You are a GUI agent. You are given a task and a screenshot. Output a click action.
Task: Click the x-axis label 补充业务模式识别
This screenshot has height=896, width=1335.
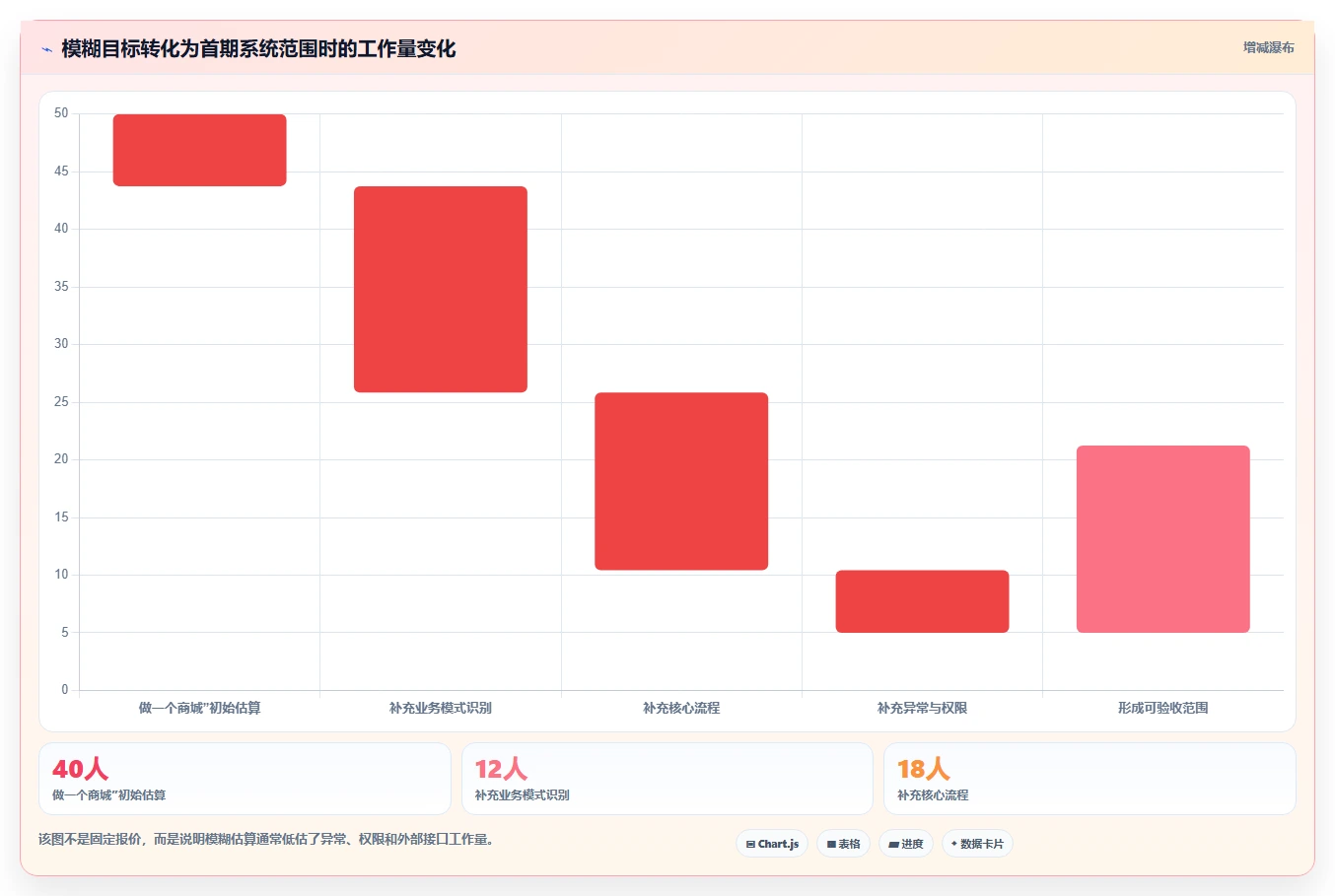point(441,708)
